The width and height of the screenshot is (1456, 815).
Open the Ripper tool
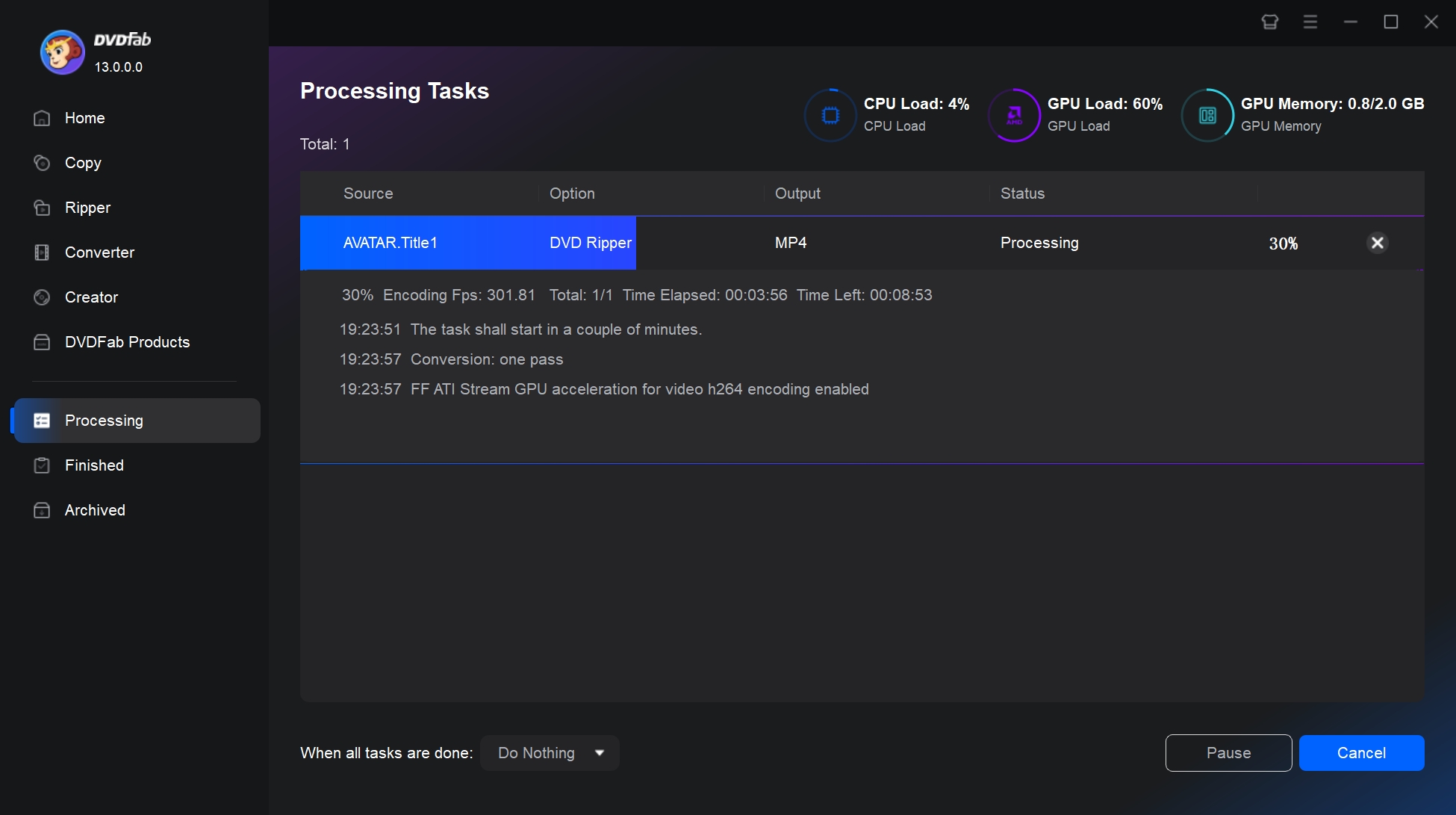click(x=88, y=207)
